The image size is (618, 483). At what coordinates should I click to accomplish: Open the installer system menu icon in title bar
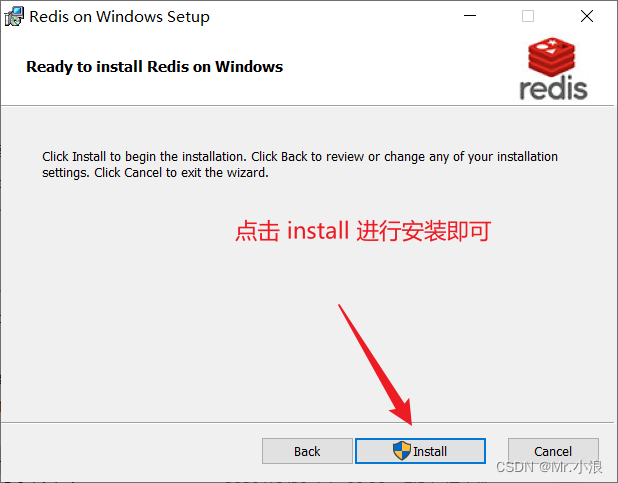click(14, 17)
